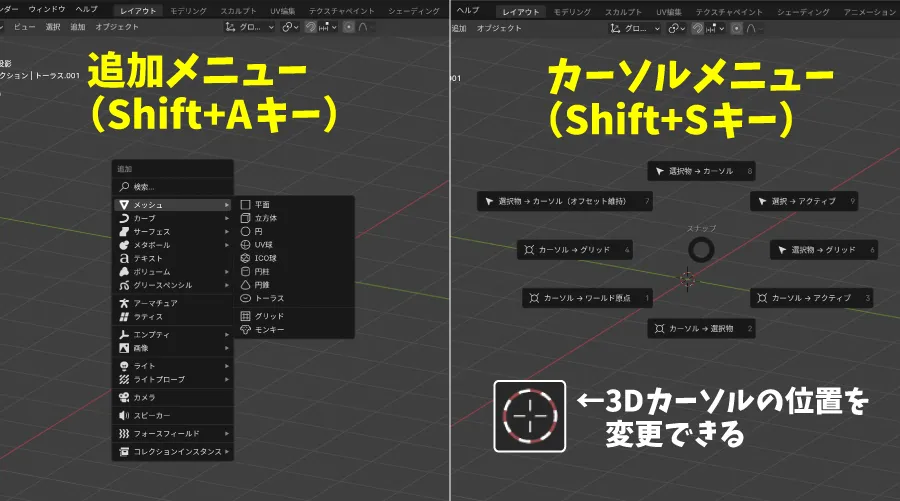
Task: Add an ICO球 icosphere mesh
Action: point(293,258)
